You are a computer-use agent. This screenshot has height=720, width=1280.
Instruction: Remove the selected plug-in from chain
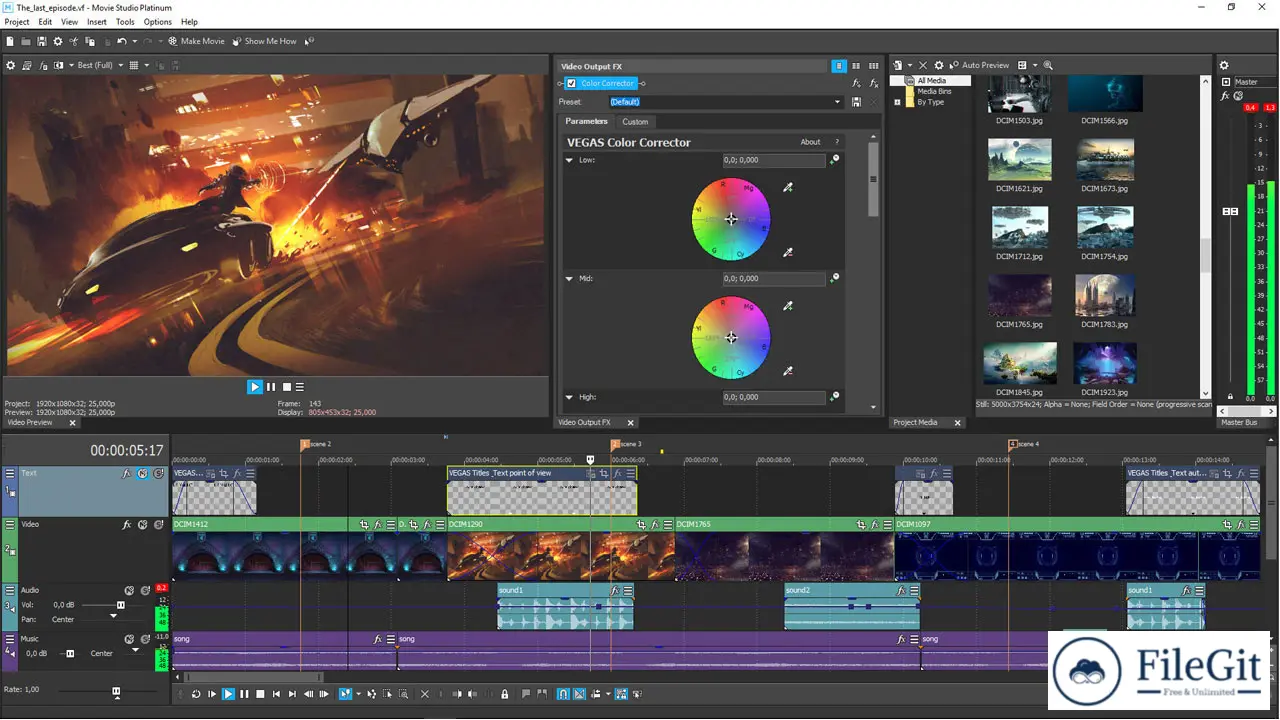[873, 84]
